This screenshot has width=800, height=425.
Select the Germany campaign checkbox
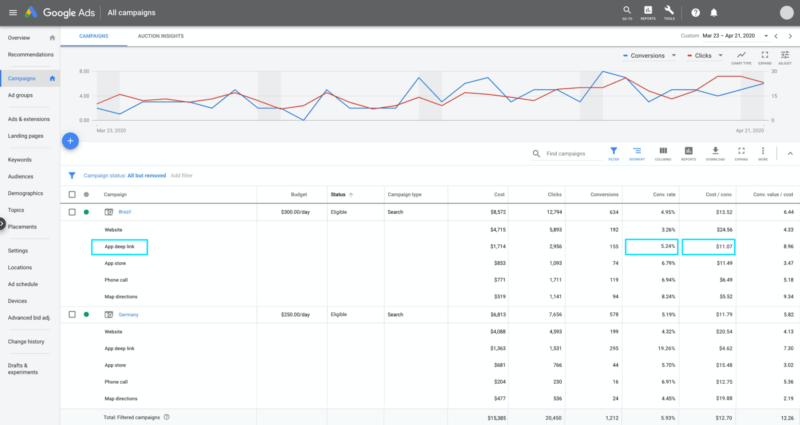tap(72, 314)
